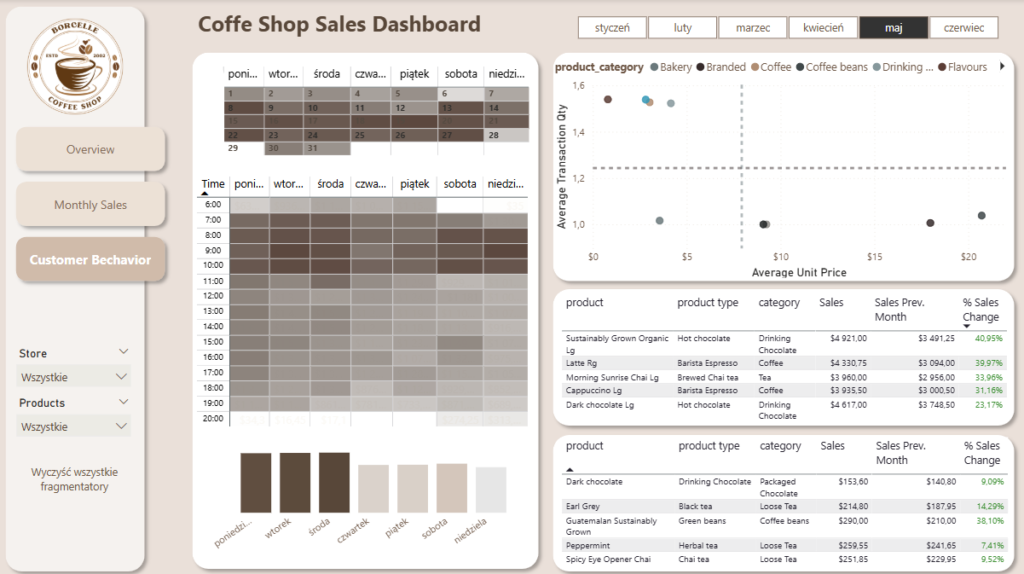The width and height of the screenshot is (1024, 574).
Task: Open the Products Wszystkie dropdown
Action: (75, 427)
